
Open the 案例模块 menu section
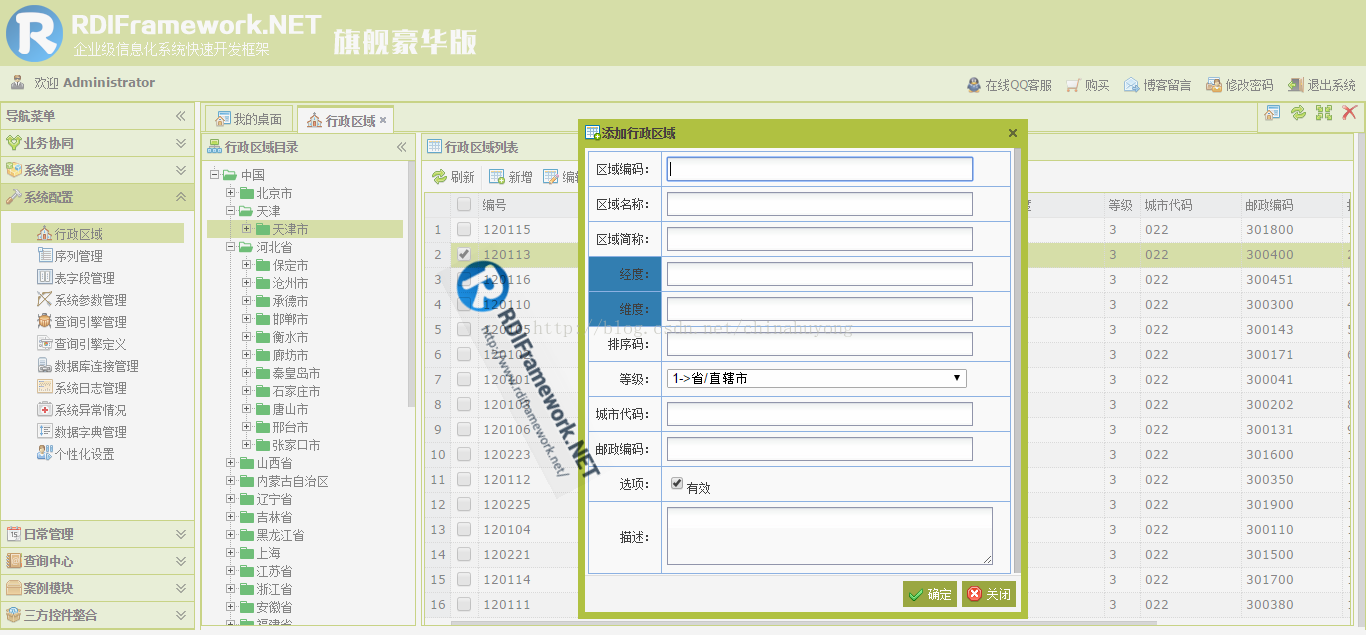pyautogui.click(x=97, y=588)
